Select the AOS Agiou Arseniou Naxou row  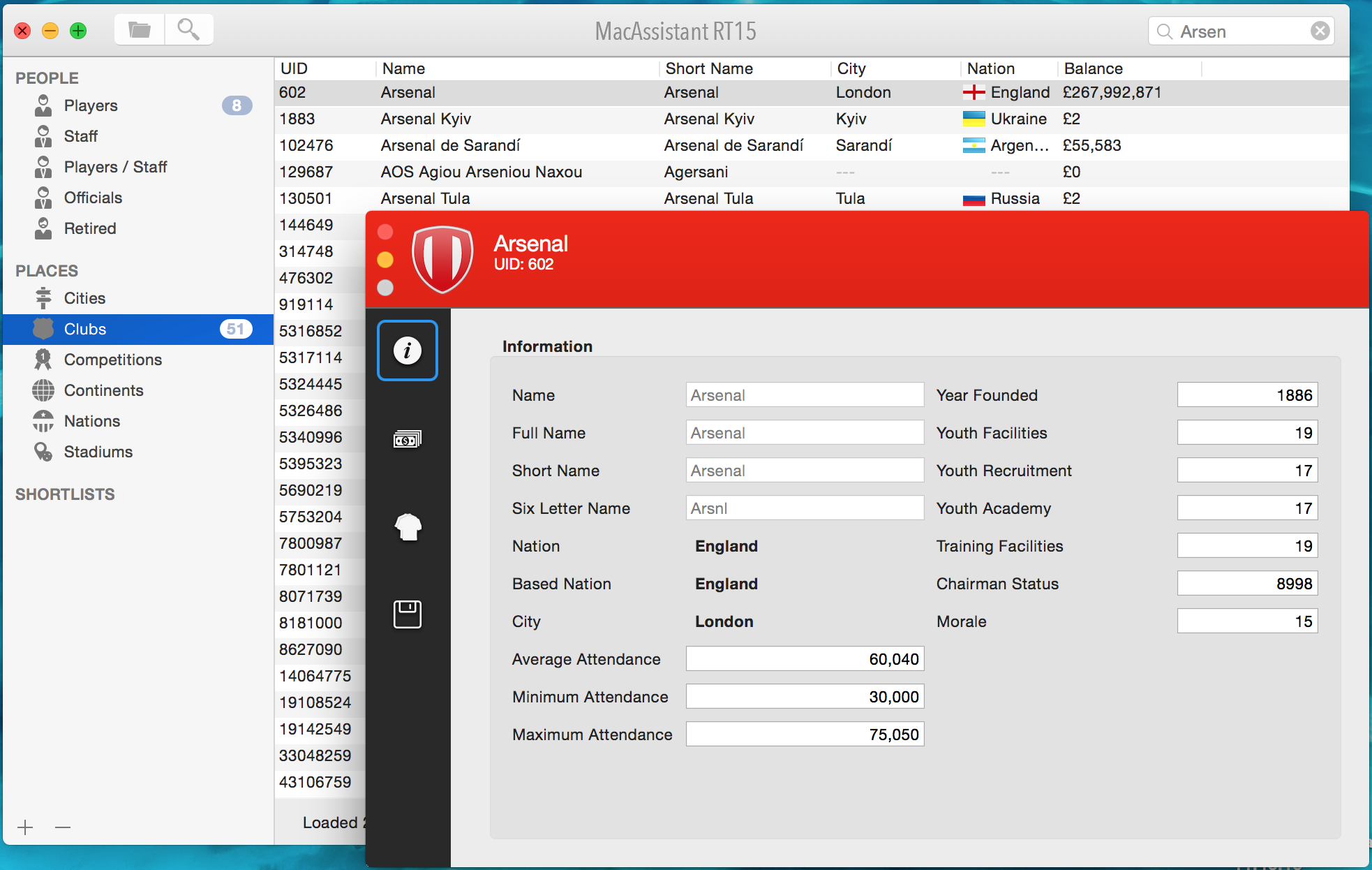812,172
